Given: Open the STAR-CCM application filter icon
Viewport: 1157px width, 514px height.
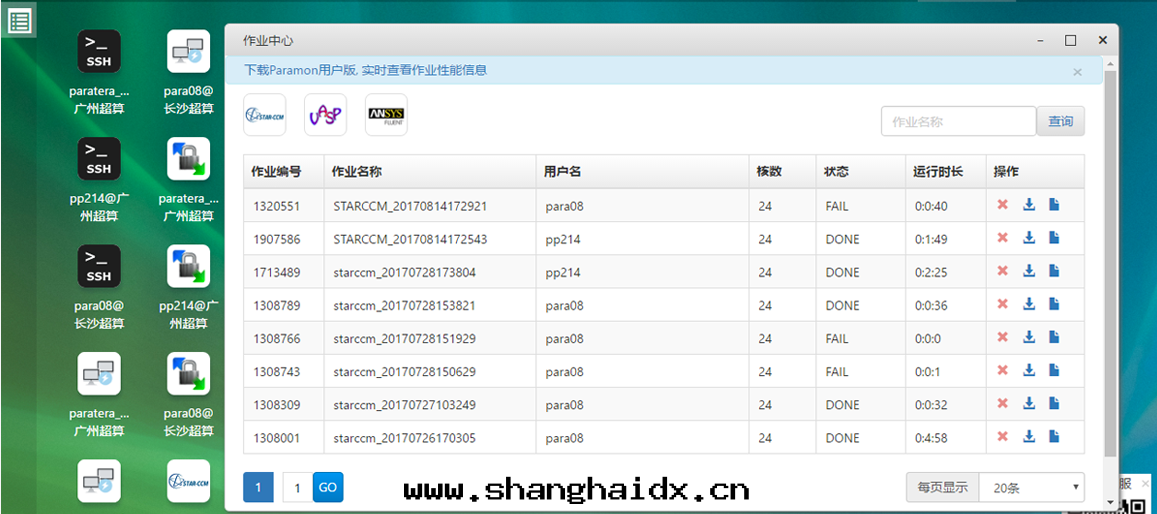Looking at the screenshot, I should 265,115.
